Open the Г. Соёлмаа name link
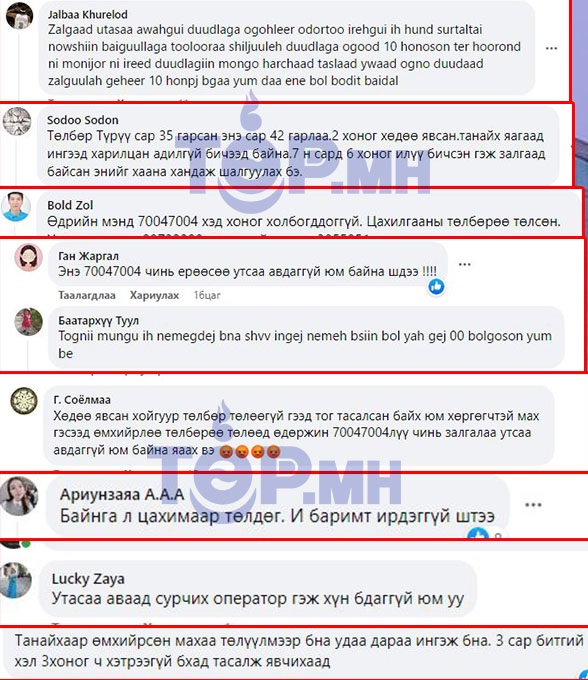The width and height of the screenshot is (588, 680). (82, 399)
